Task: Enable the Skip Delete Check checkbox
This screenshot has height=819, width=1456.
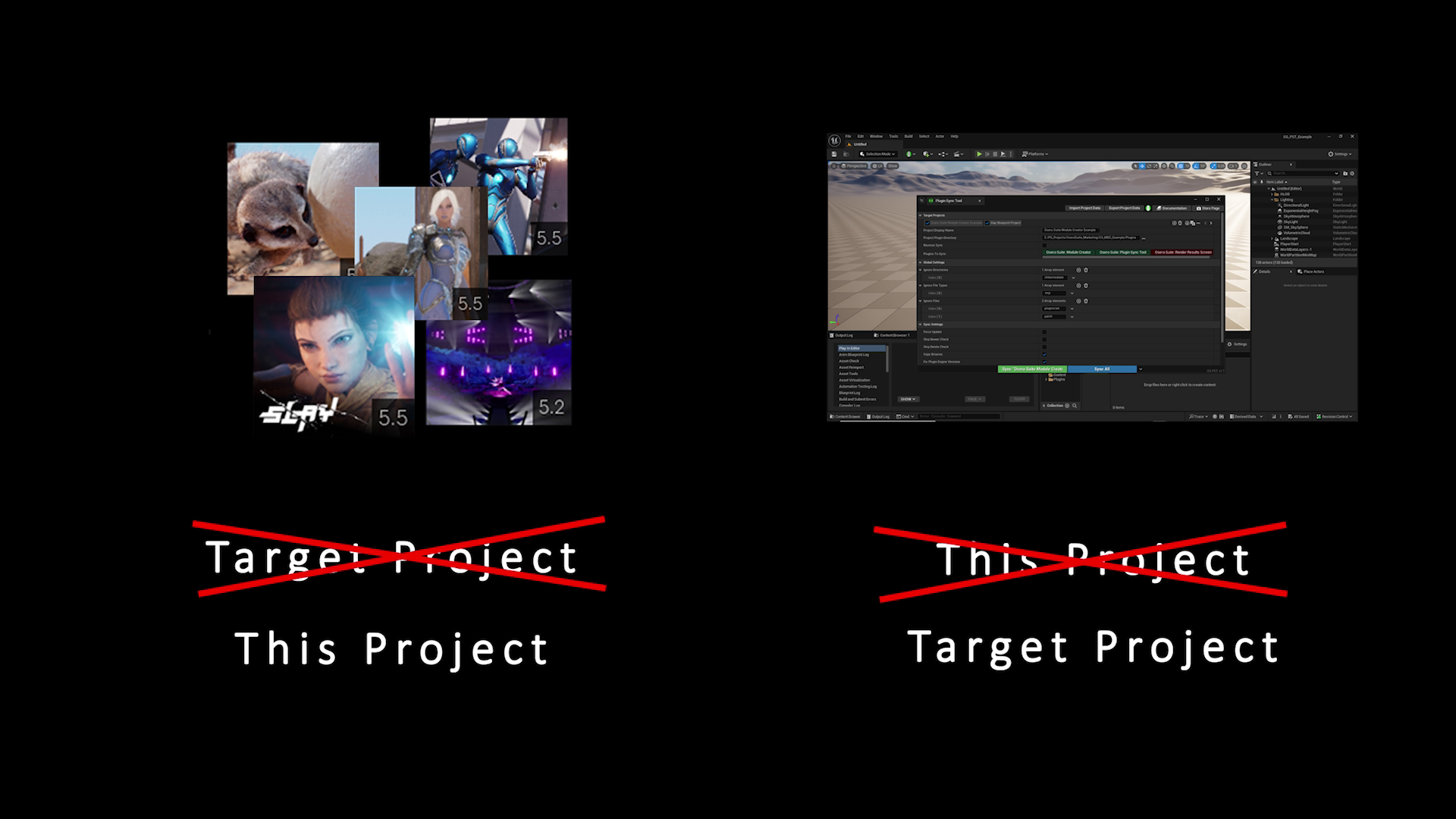Action: [1044, 347]
